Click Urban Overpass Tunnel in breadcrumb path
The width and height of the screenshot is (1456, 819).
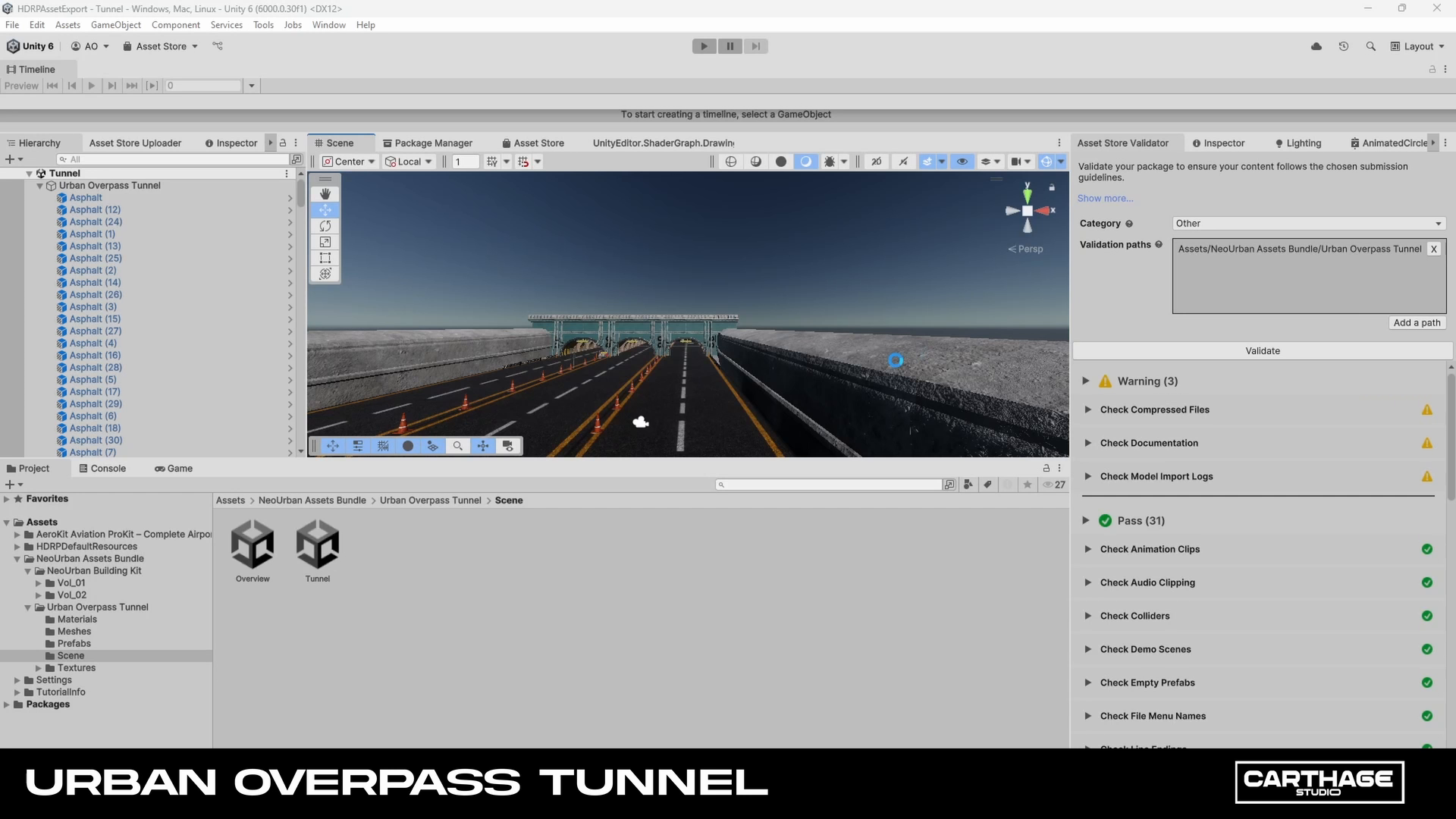430,500
